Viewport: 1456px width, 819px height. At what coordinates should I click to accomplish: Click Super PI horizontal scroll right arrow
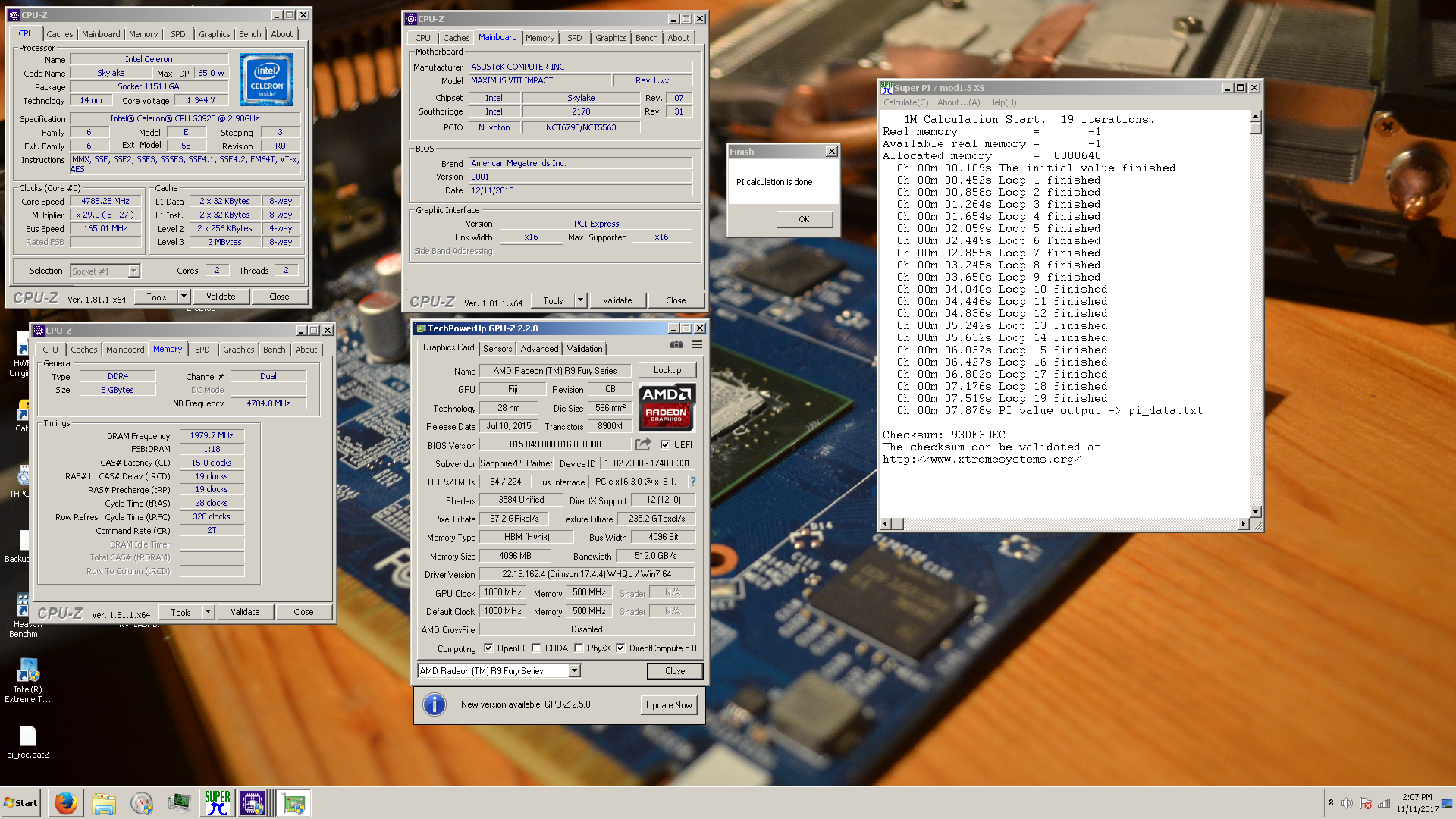click(1243, 524)
